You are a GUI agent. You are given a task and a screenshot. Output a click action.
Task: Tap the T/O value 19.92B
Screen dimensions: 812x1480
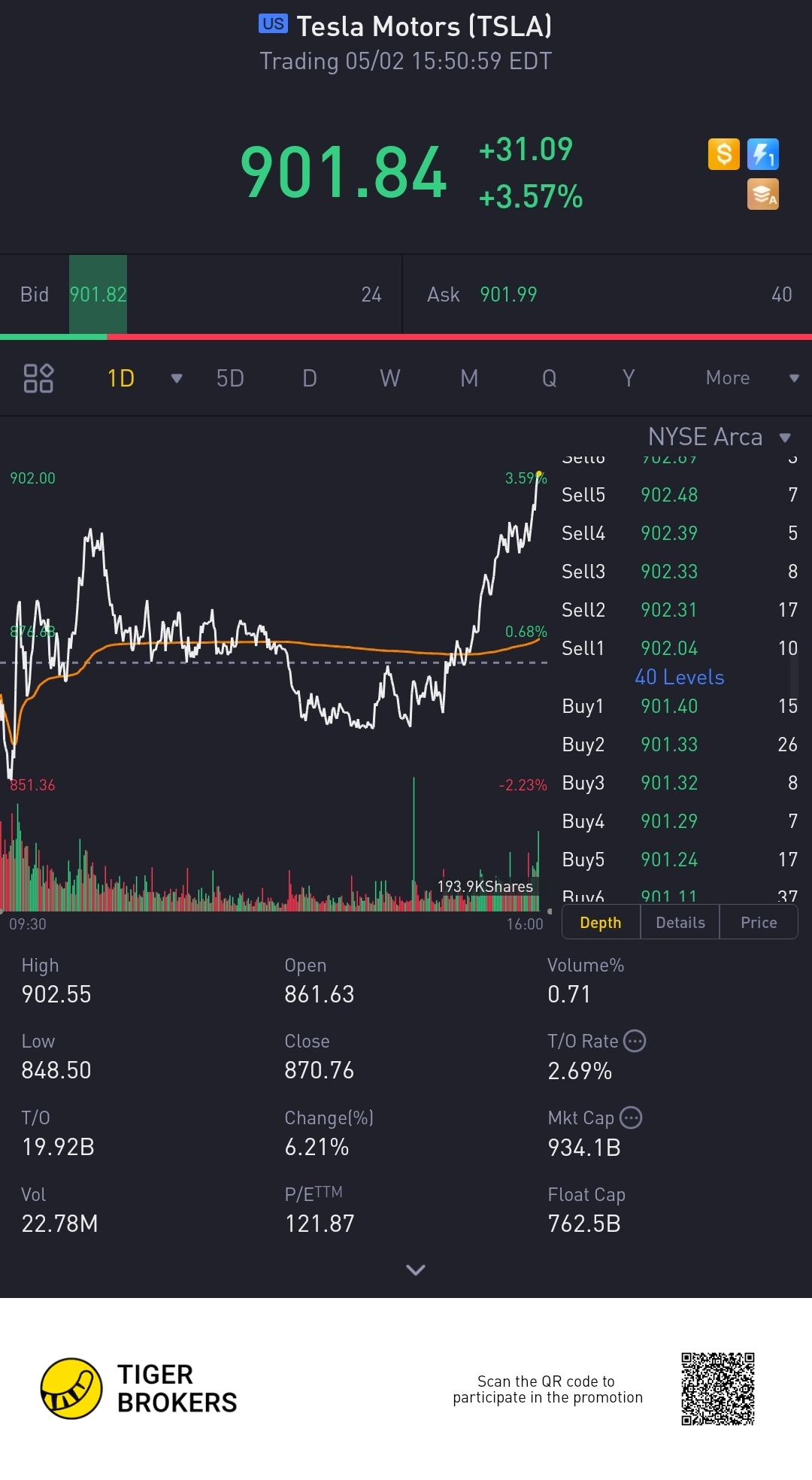click(58, 1147)
